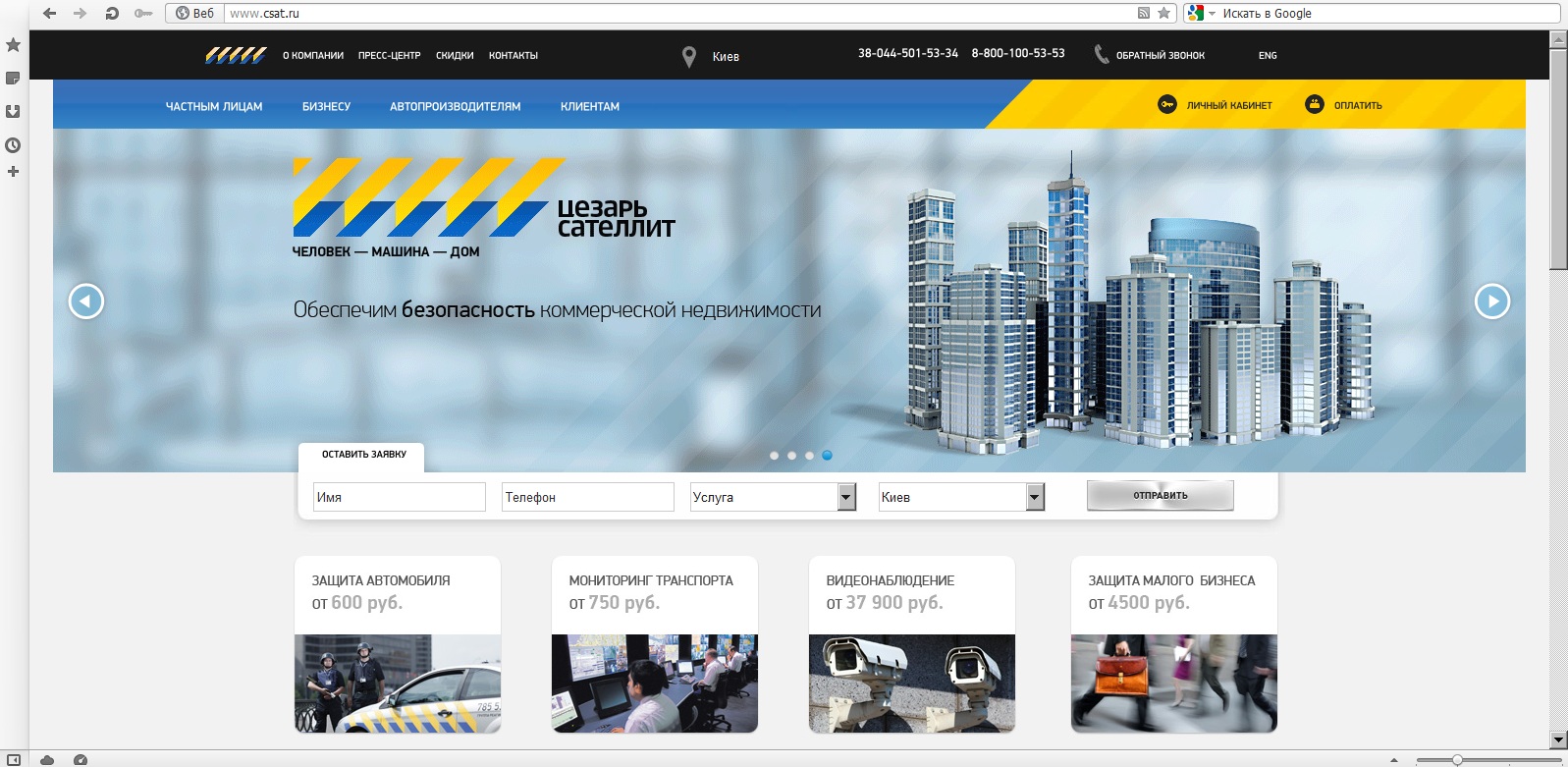Screen dimensions: 1568x767
Task: Expand the Услуга dropdown
Action: click(x=773, y=497)
